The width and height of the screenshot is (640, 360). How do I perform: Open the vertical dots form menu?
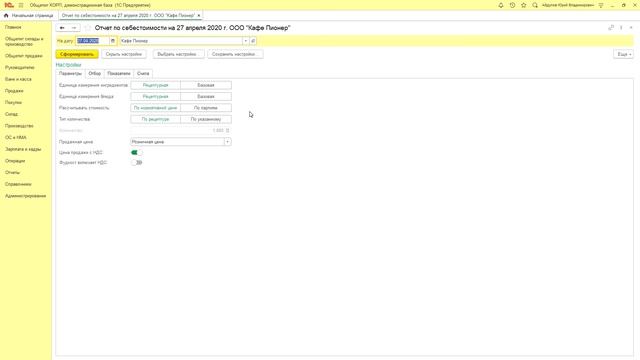coord(621,28)
